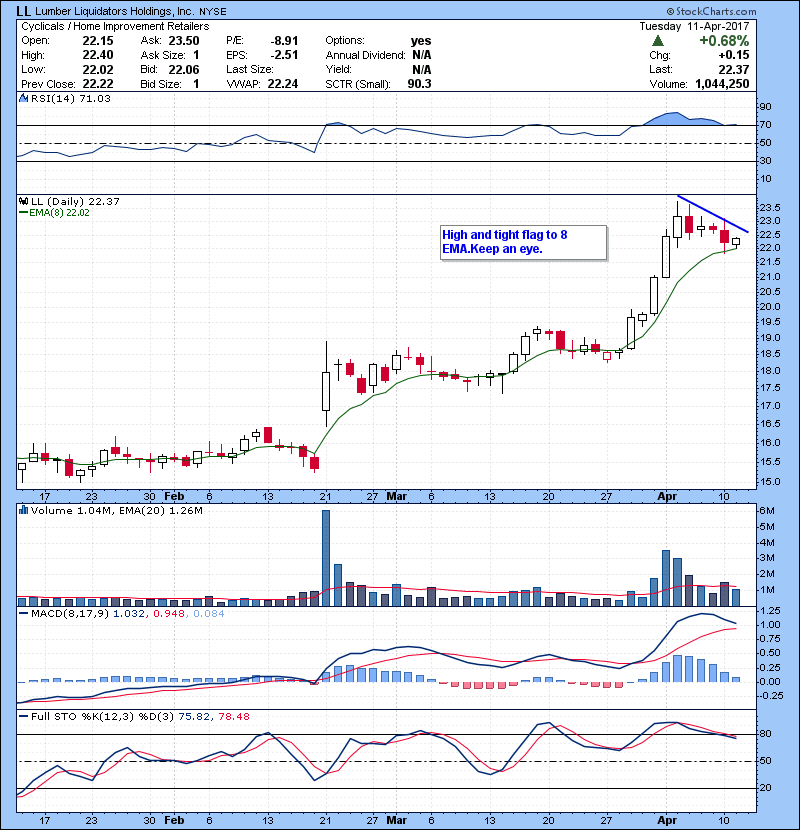Click the 6M label on the volume axis
800x830 pixels.
coord(767,511)
